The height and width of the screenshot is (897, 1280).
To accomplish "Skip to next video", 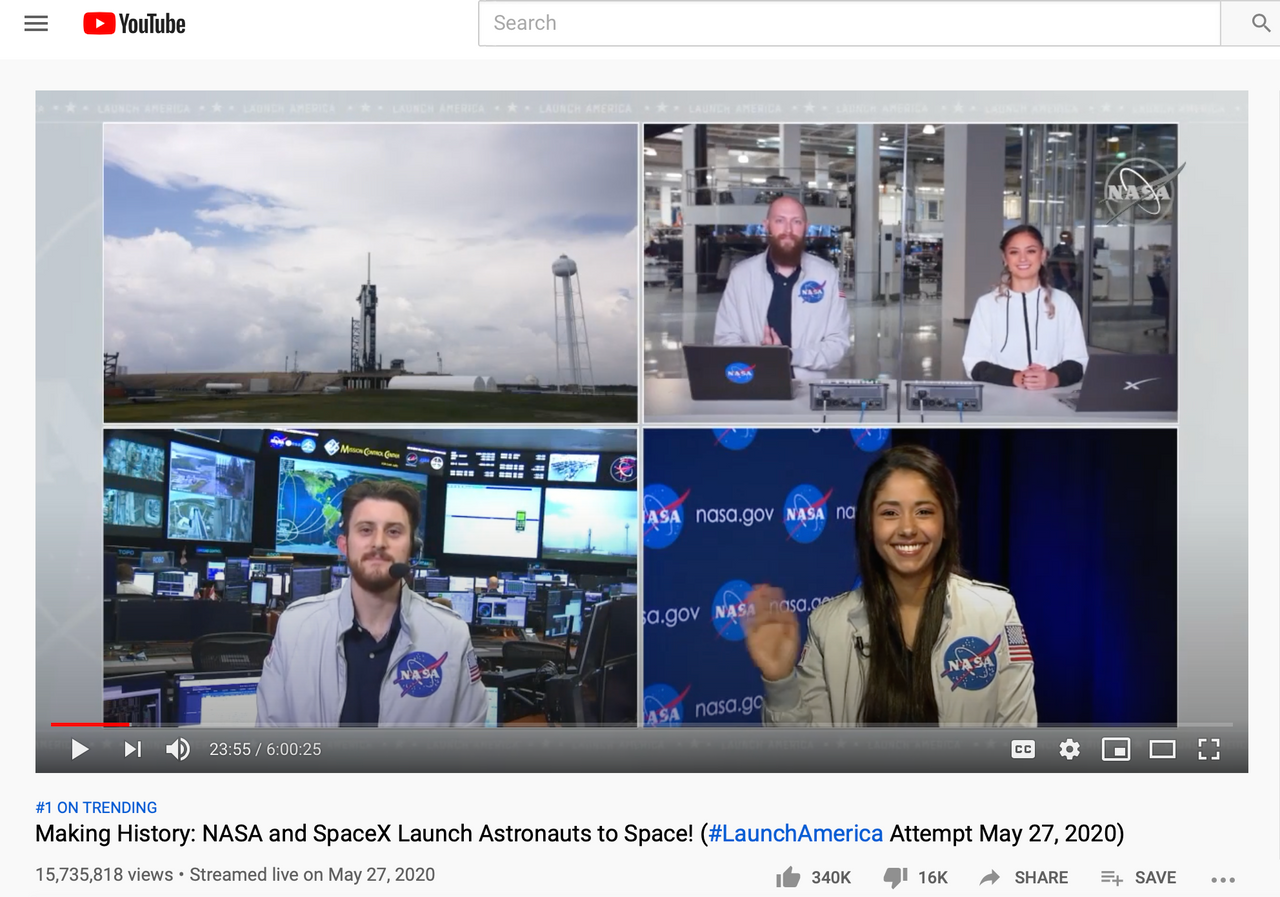I will click(x=132, y=749).
